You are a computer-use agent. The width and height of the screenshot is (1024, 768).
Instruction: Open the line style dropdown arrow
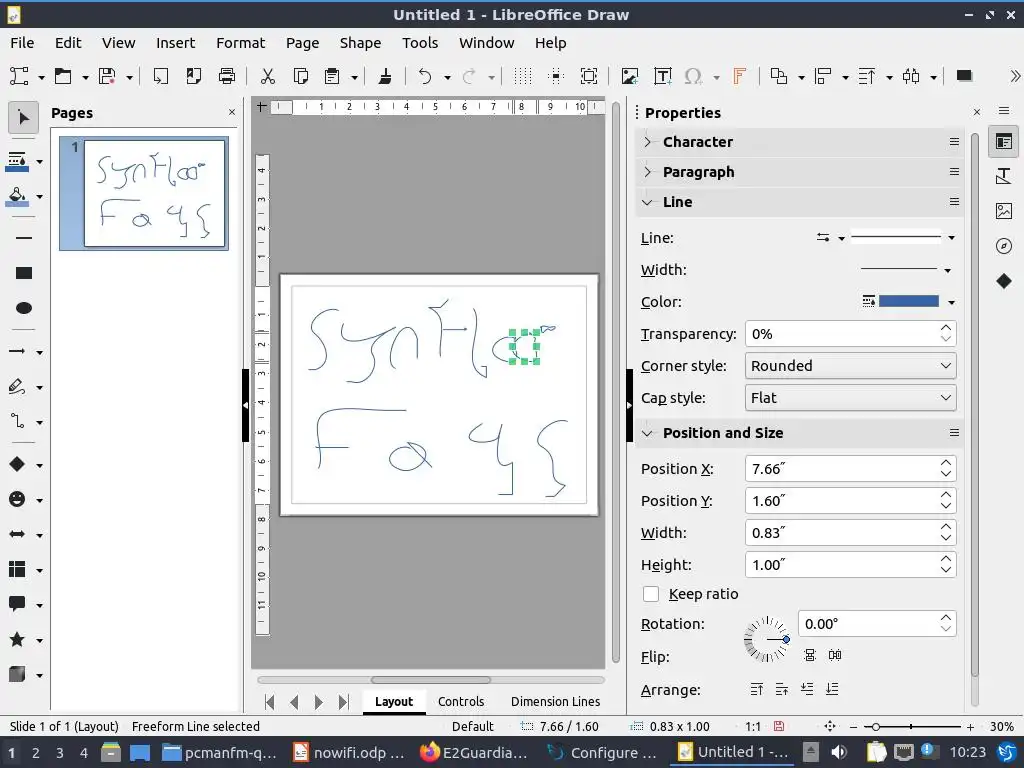point(952,238)
